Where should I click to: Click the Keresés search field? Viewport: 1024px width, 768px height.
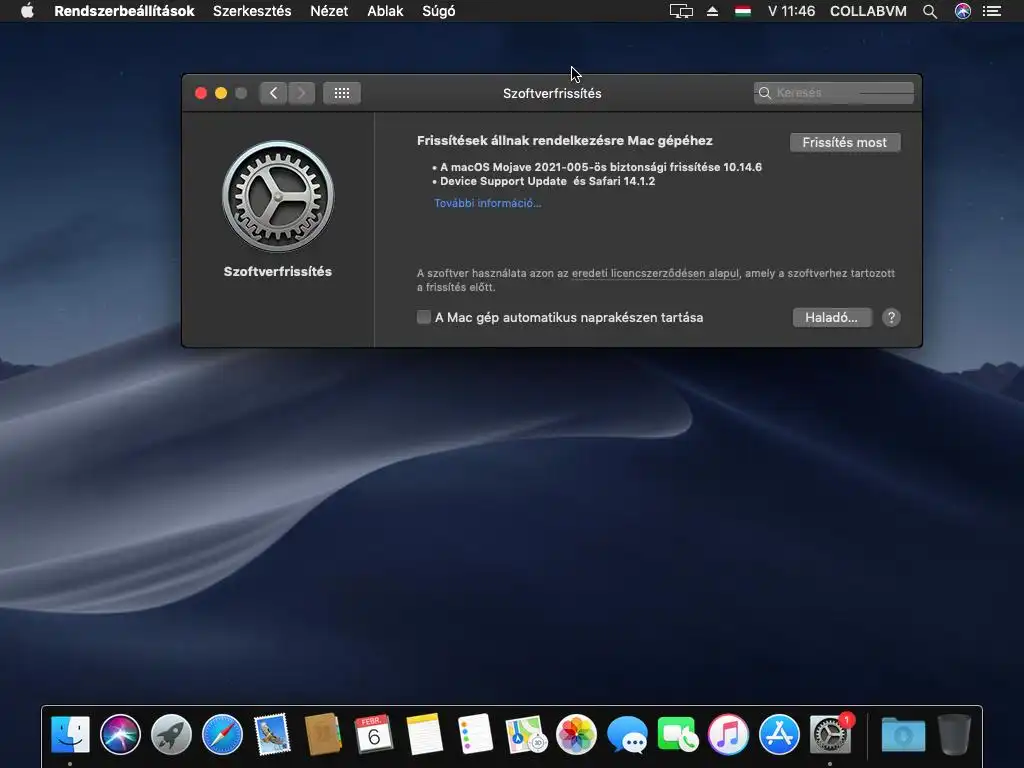tap(833, 93)
